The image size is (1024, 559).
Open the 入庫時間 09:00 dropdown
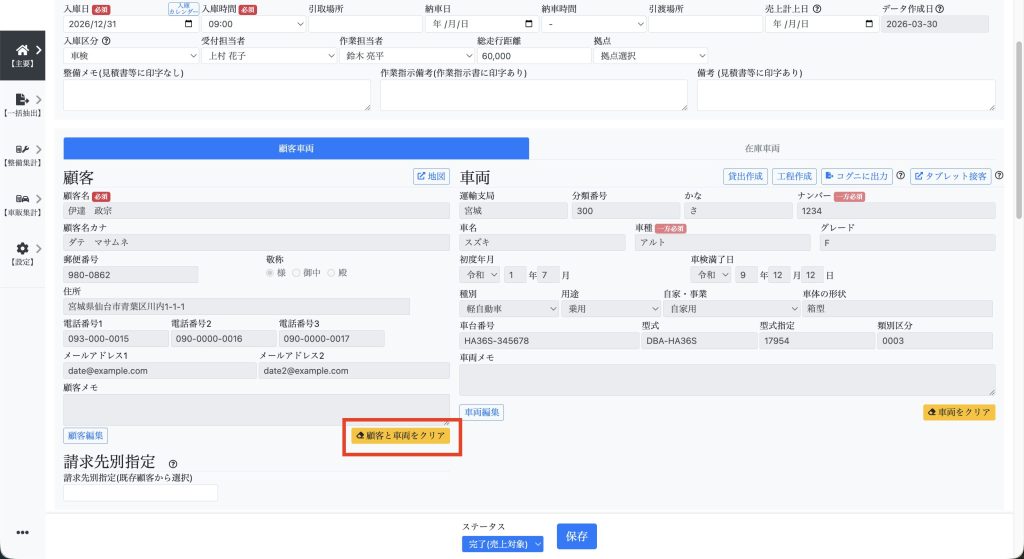click(253, 24)
